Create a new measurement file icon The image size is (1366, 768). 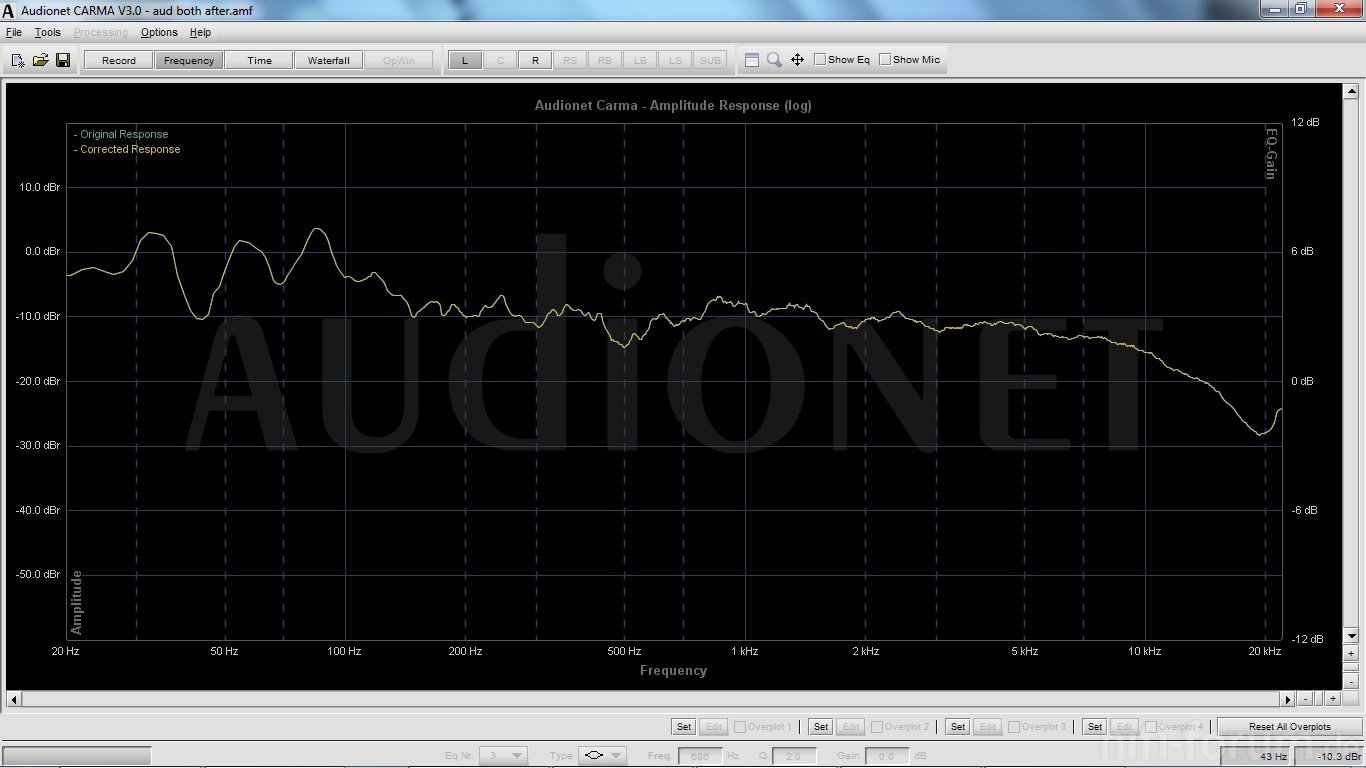coord(18,60)
